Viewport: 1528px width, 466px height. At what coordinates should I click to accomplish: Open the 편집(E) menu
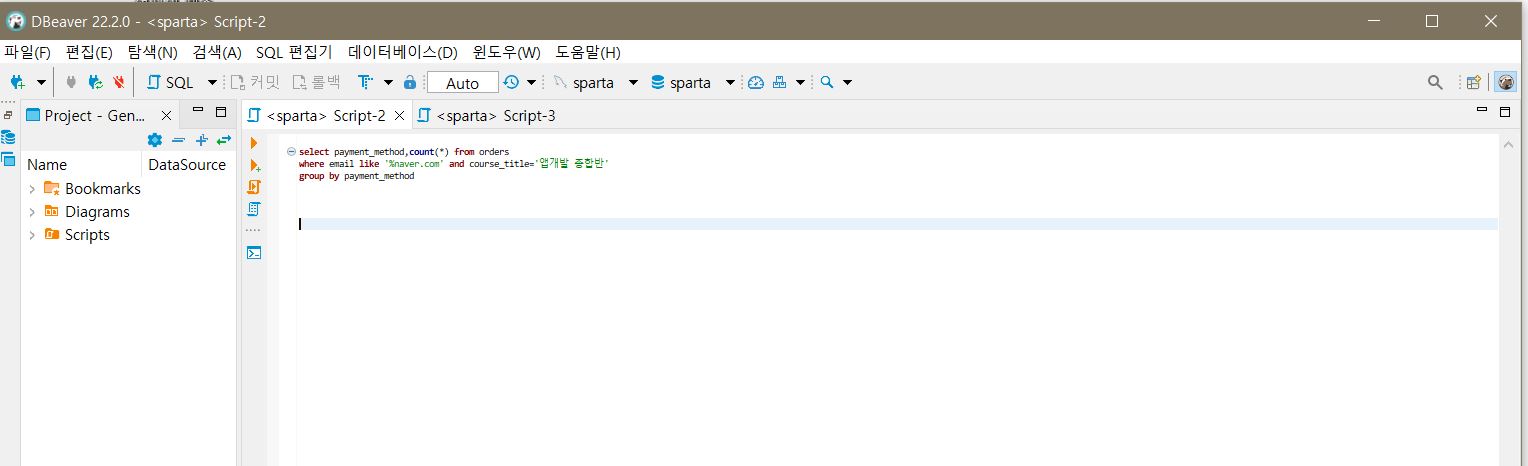pos(89,52)
